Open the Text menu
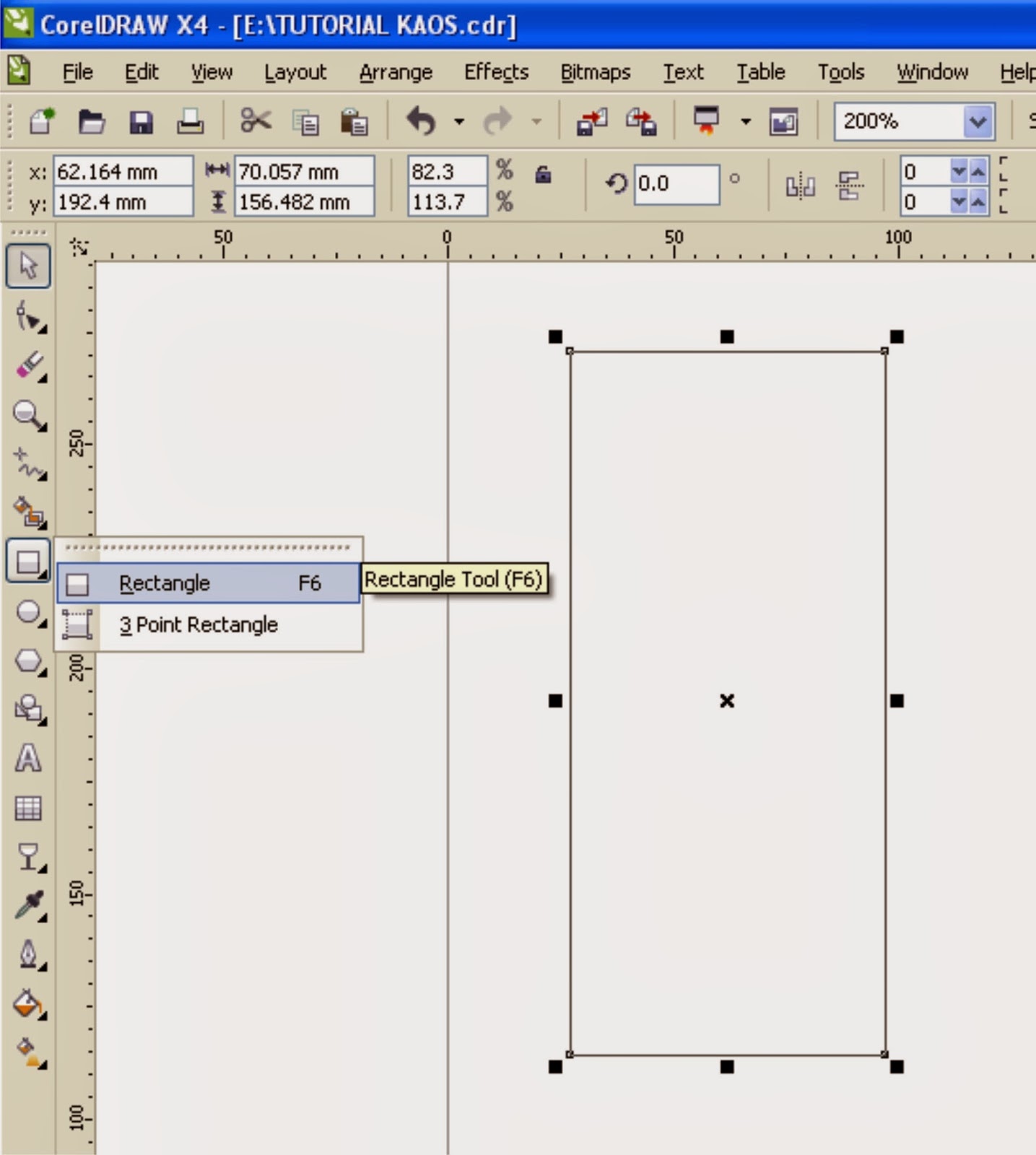Image resolution: width=1036 pixels, height=1155 pixels. pos(683,72)
